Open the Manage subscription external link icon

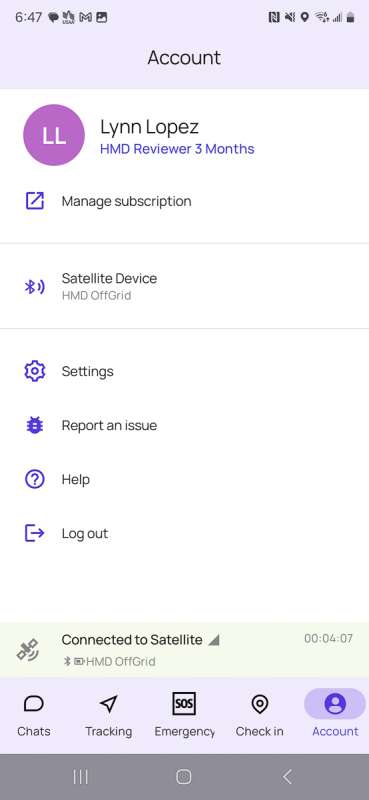pyautogui.click(x=35, y=201)
